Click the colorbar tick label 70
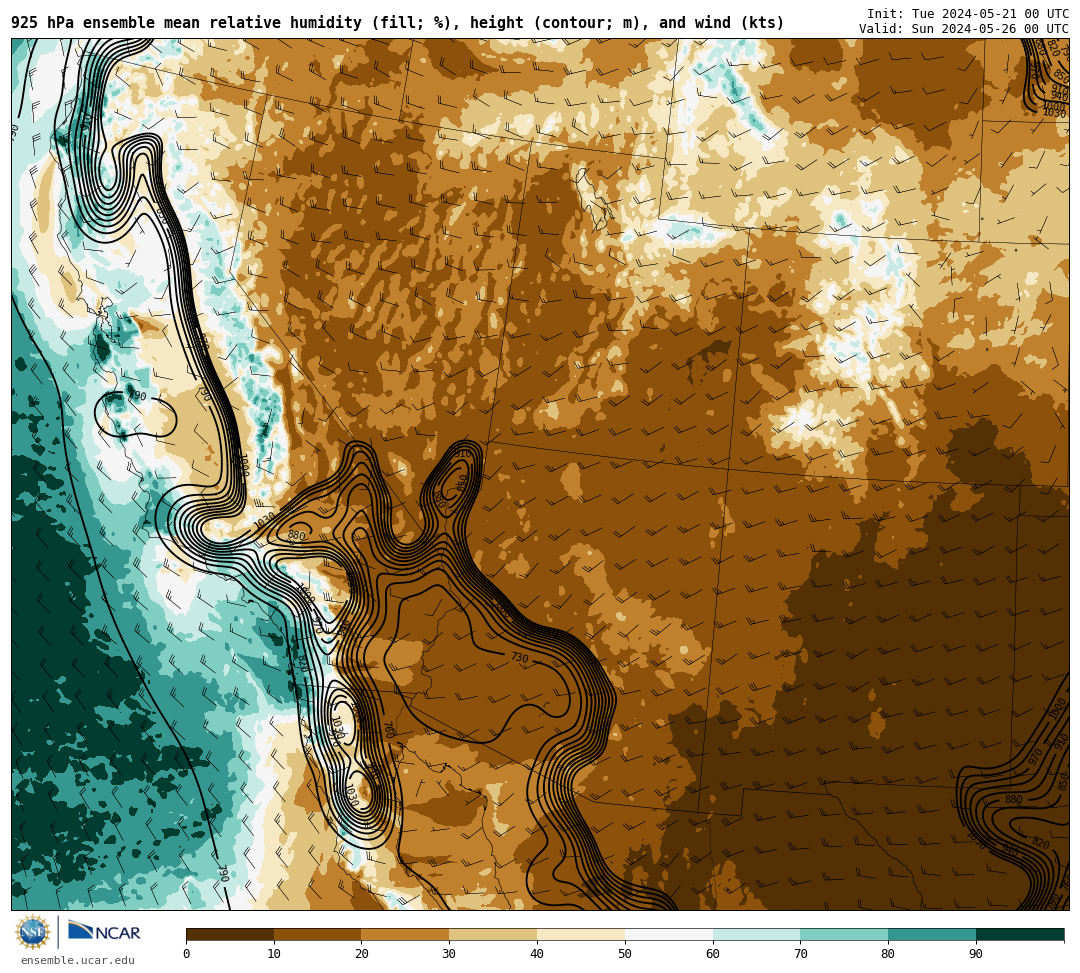This screenshot has width=1080, height=973. pos(800,954)
